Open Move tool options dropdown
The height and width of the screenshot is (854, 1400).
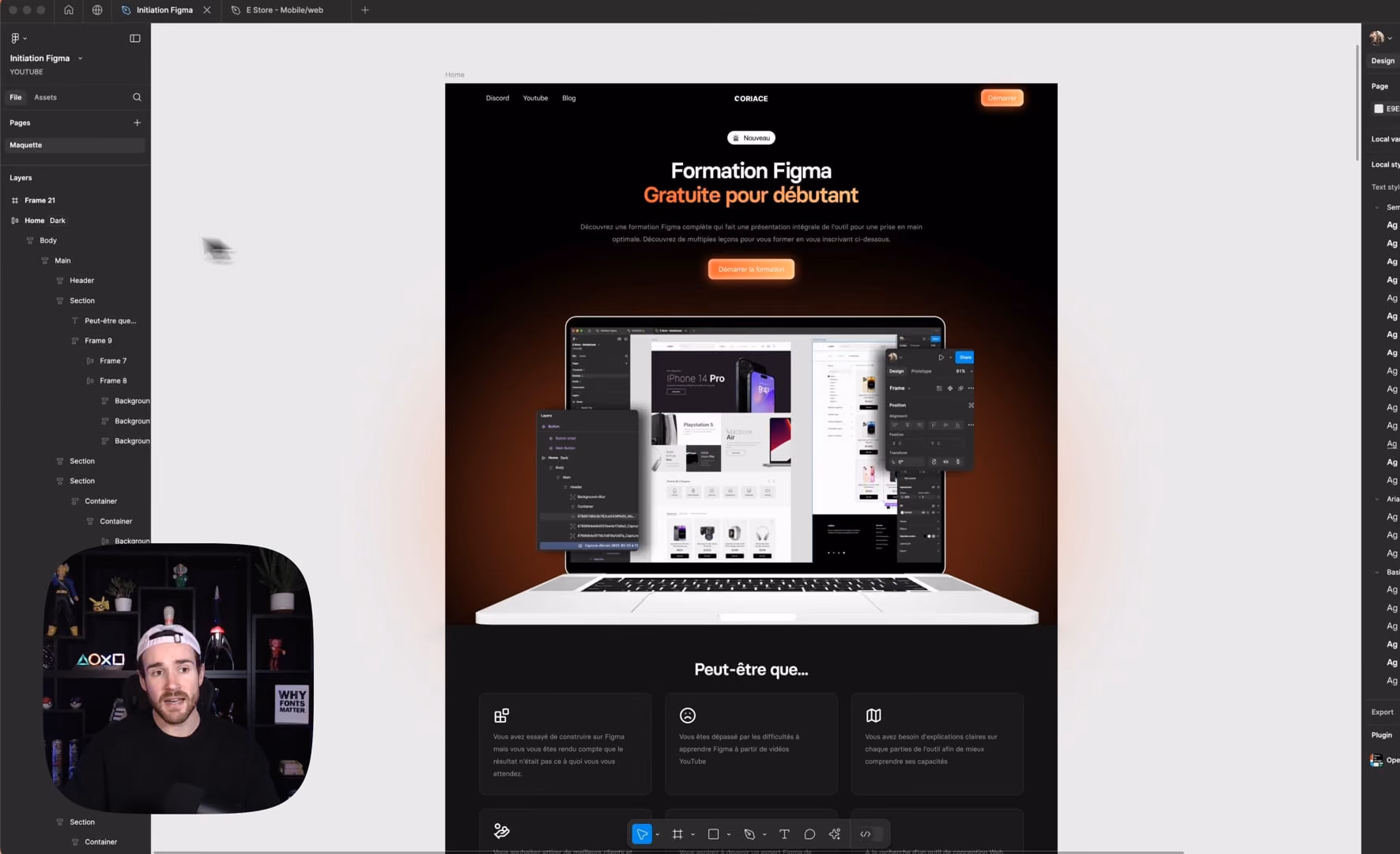[x=658, y=834]
